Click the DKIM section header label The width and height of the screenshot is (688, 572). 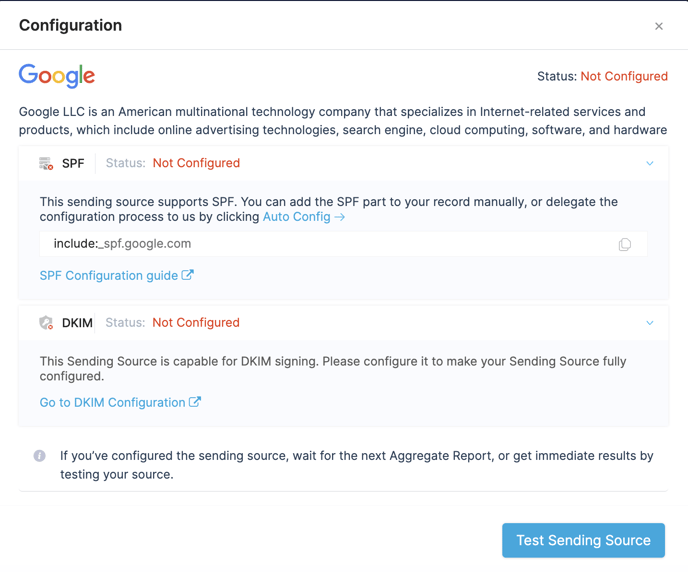pos(77,323)
